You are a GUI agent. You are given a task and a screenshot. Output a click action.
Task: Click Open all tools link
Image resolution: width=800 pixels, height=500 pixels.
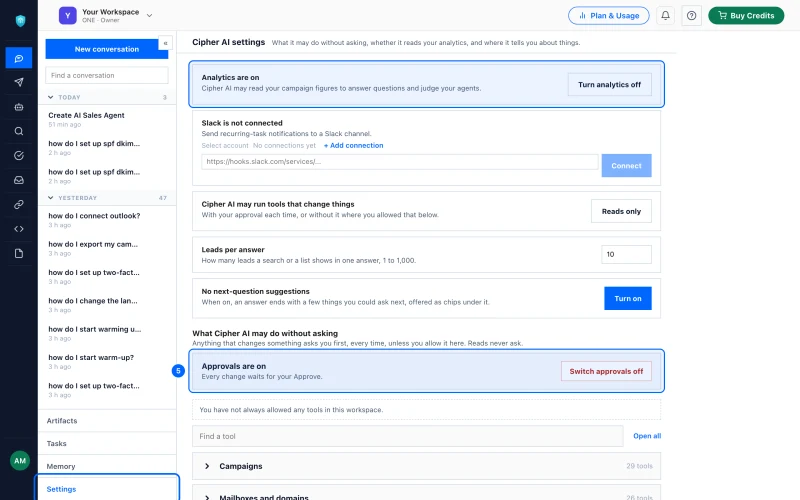pyautogui.click(x=647, y=436)
